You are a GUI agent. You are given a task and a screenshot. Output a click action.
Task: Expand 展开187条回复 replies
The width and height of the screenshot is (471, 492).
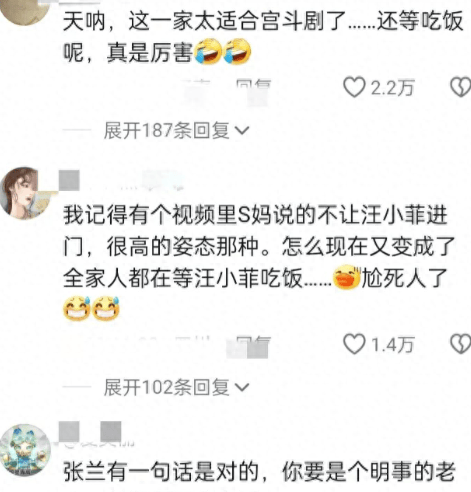point(176,130)
